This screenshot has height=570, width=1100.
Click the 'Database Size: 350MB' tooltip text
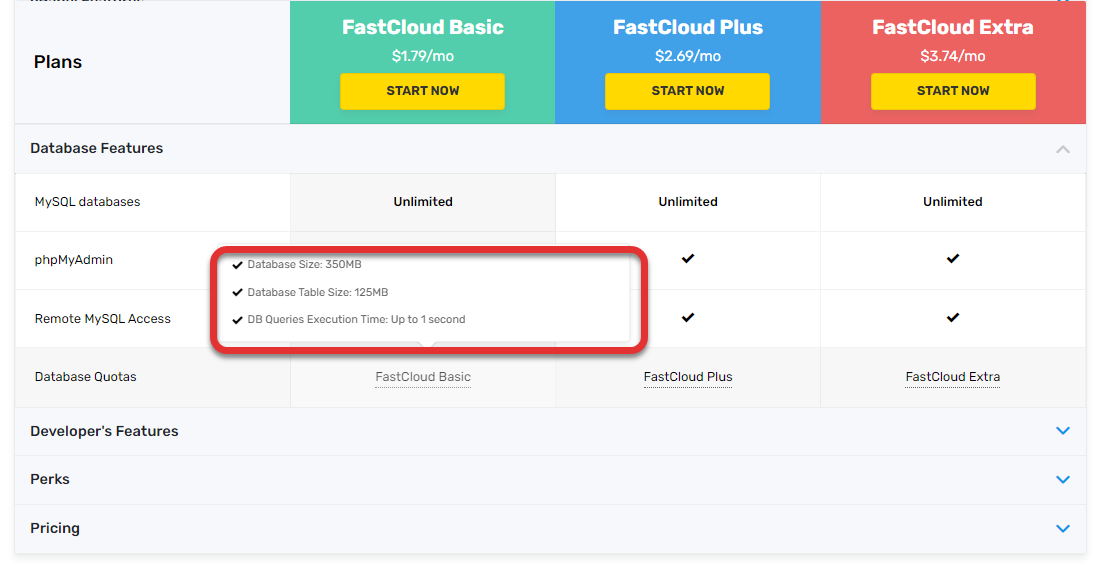[x=304, y=264]
